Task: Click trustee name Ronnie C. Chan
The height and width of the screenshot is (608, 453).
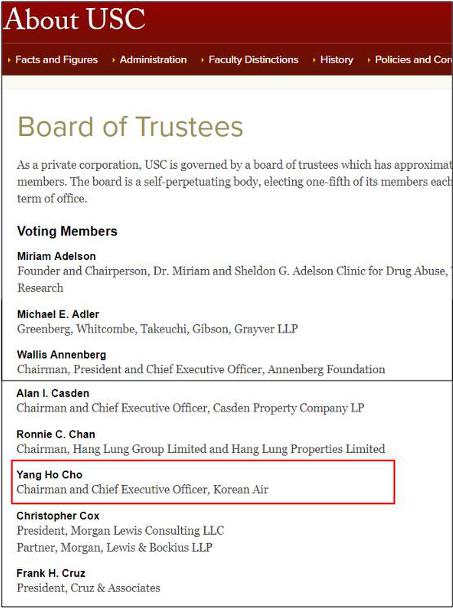Action: (56, 434)
